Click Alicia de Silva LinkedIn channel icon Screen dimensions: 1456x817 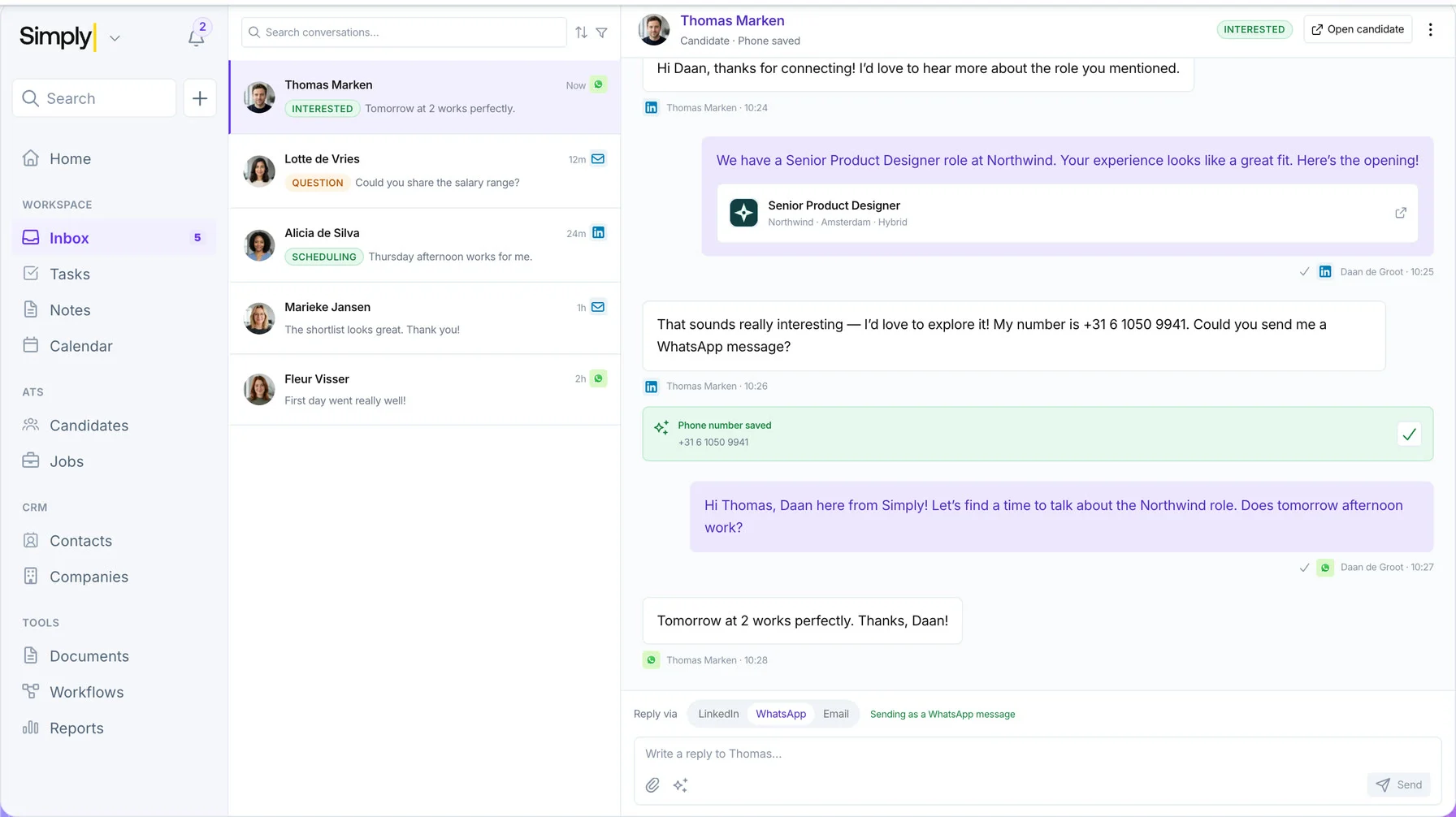click(x=598, y=232)
